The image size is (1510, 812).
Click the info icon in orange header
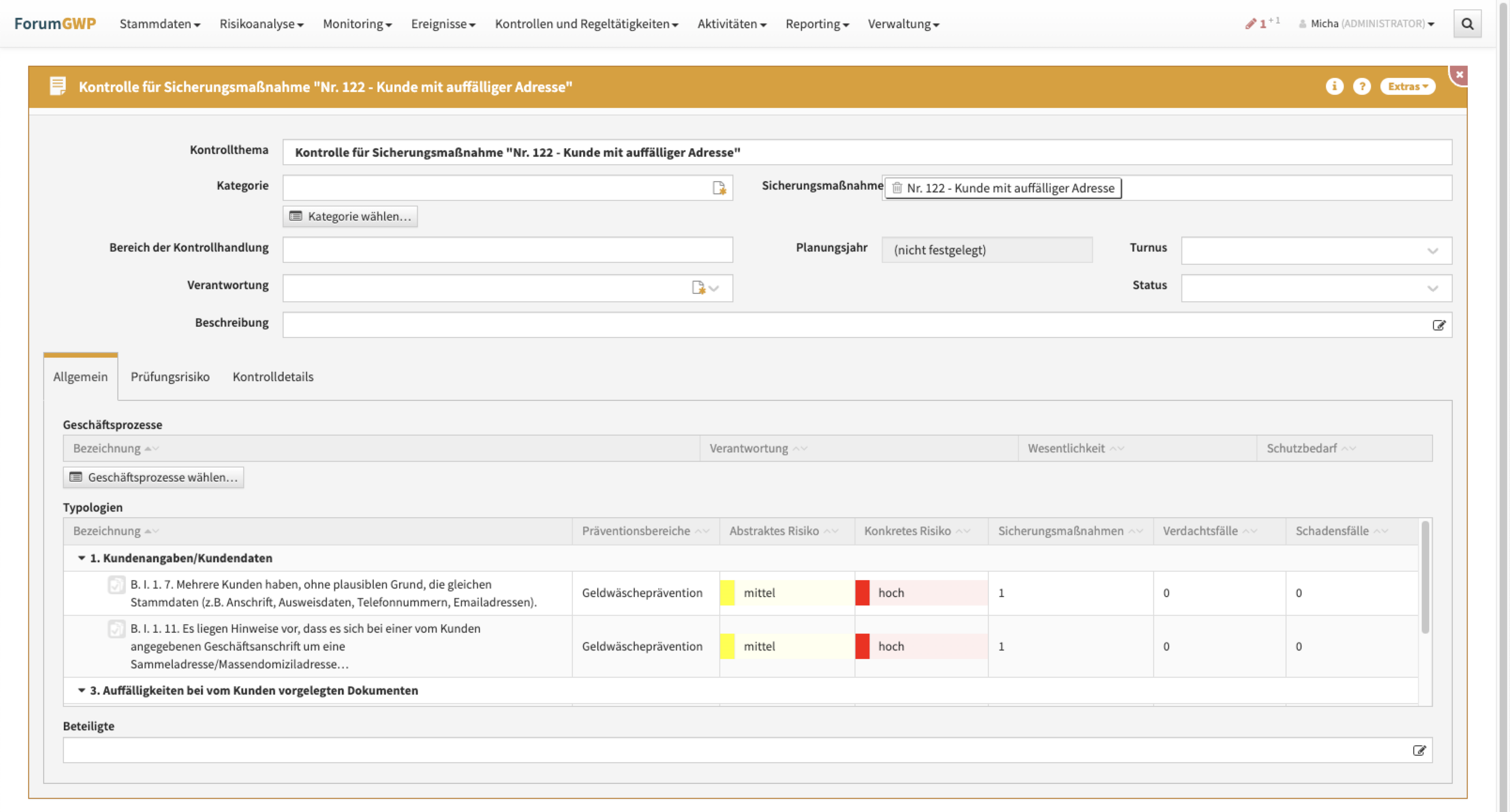click(1334, 87)
